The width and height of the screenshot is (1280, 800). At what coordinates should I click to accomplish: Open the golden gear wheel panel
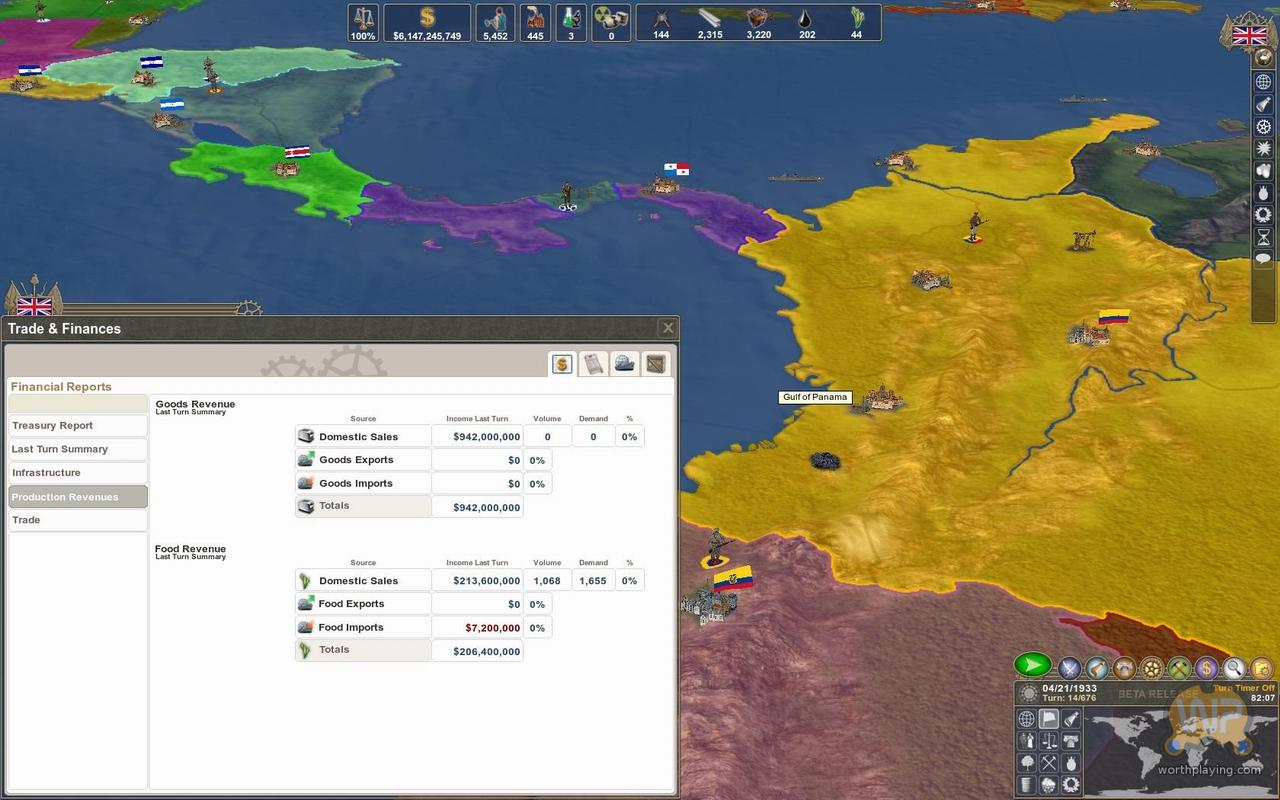(1152, 667)
